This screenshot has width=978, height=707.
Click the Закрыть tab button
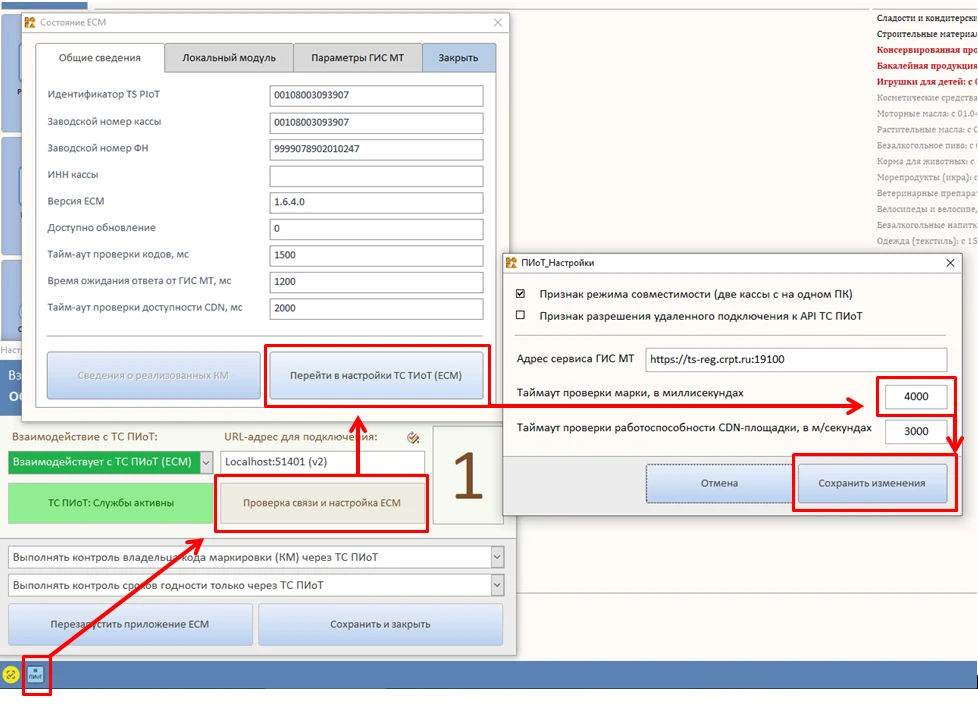pyautogui.click(x=458, y=57)
